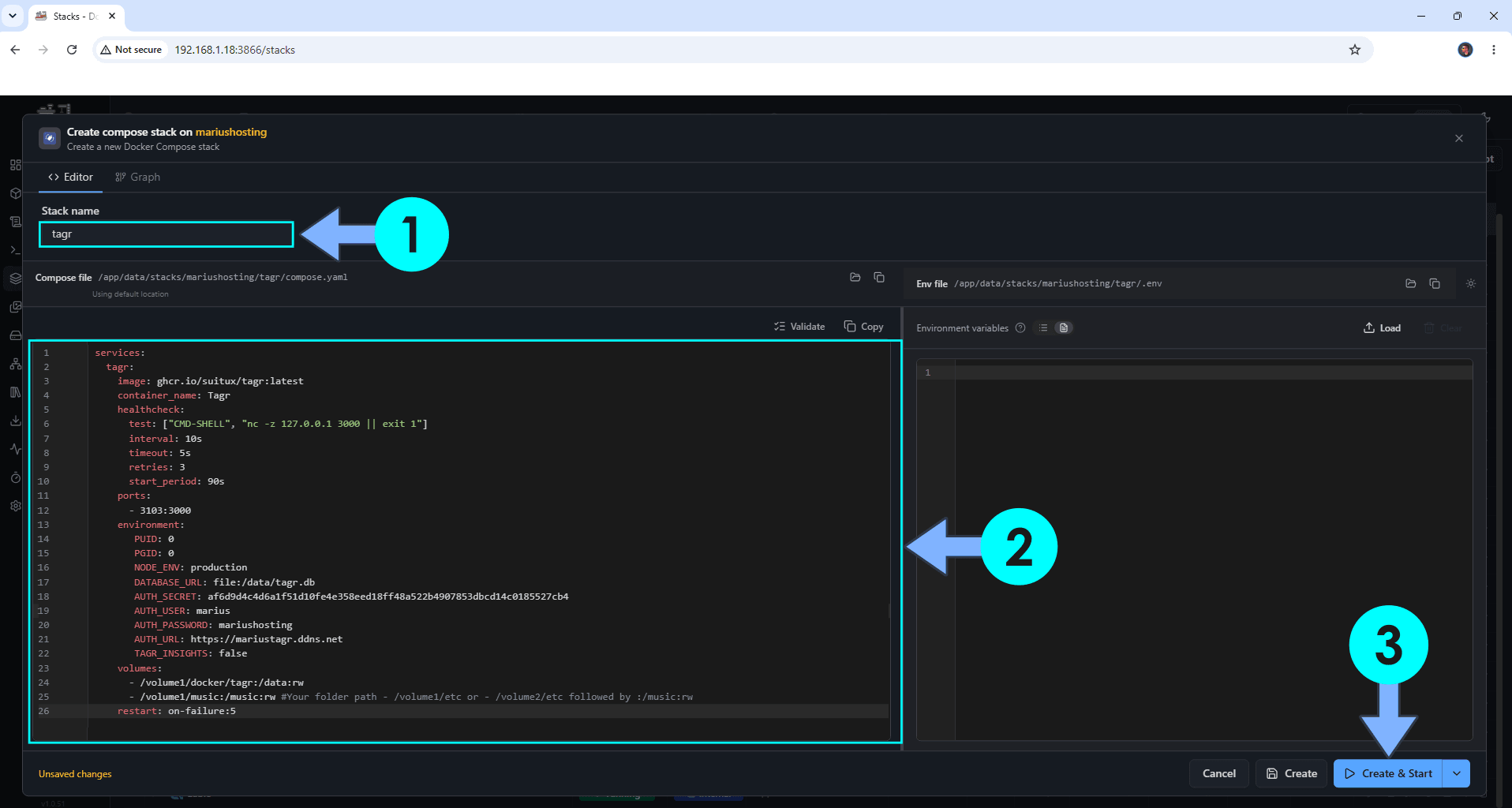Select the Stacks browser tab
Image resolution: width=1512 pixels, height=808 pixels.
point(77,16)
